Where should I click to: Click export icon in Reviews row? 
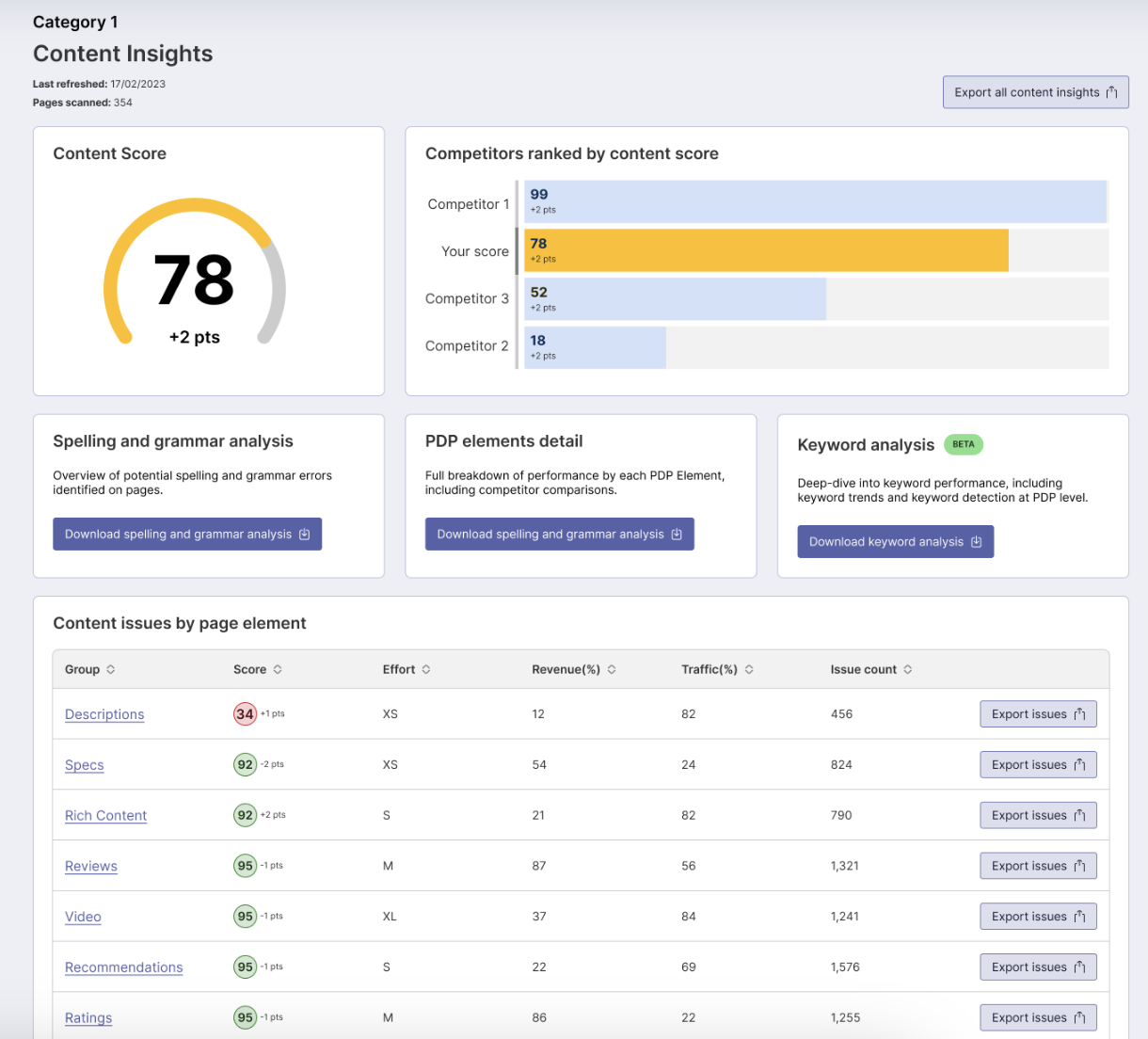1079,866
